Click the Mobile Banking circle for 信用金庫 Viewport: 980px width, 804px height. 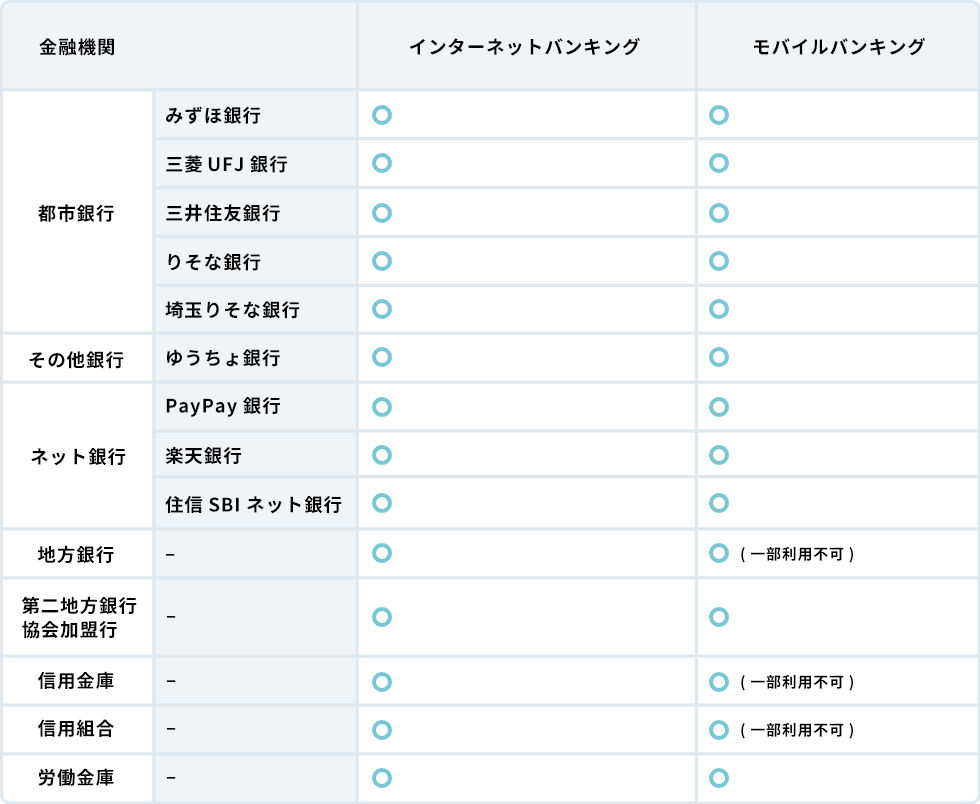pos(718,682)
